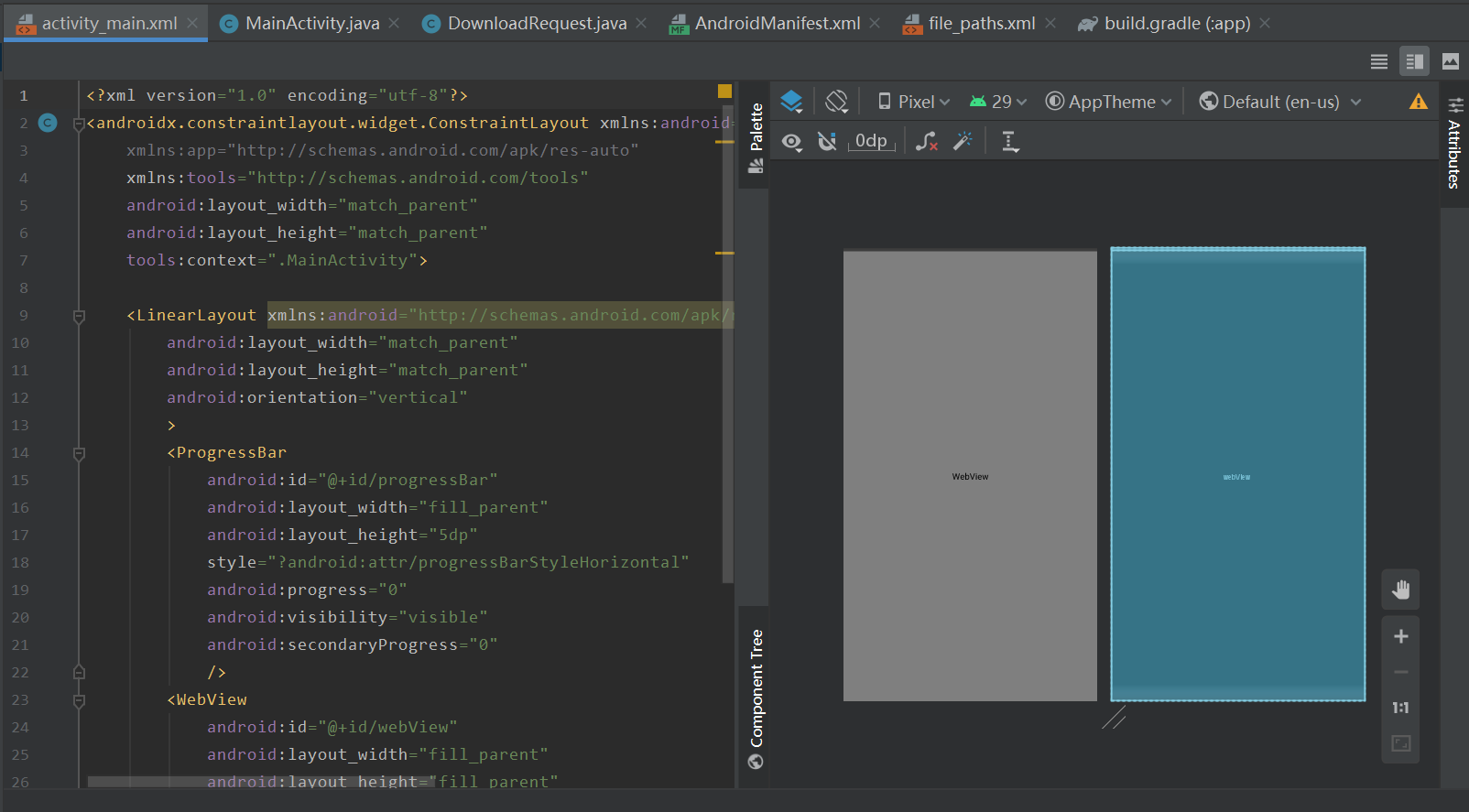Collapse the LinearLayout tag fold marker

point(79,317)
